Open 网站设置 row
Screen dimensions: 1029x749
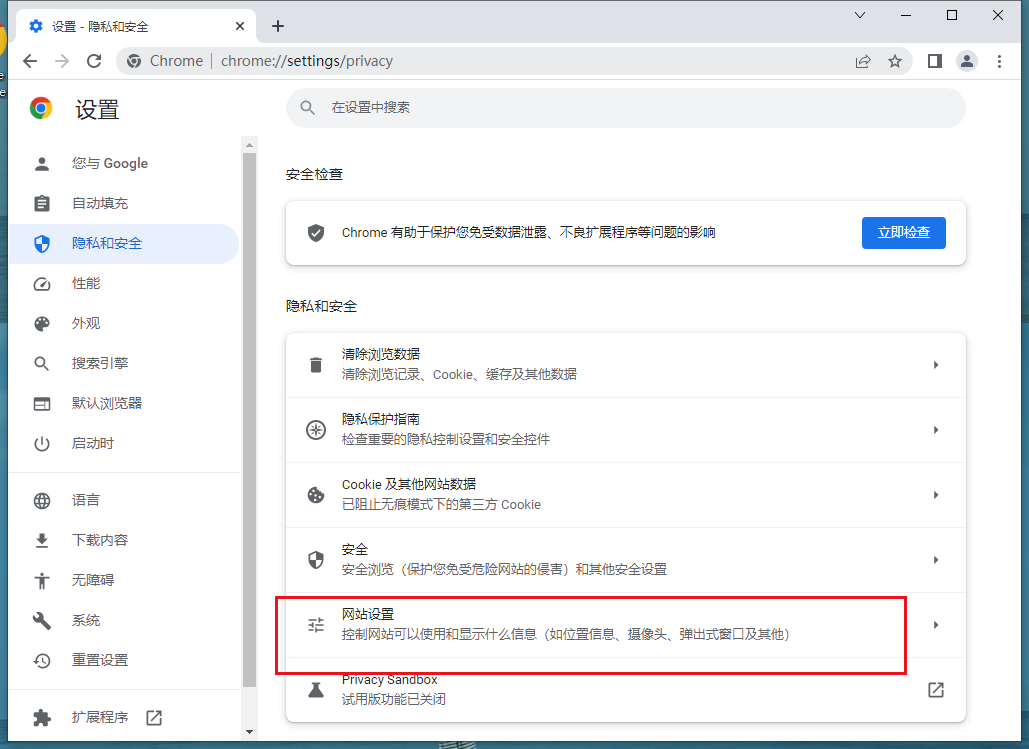[625, 625]
